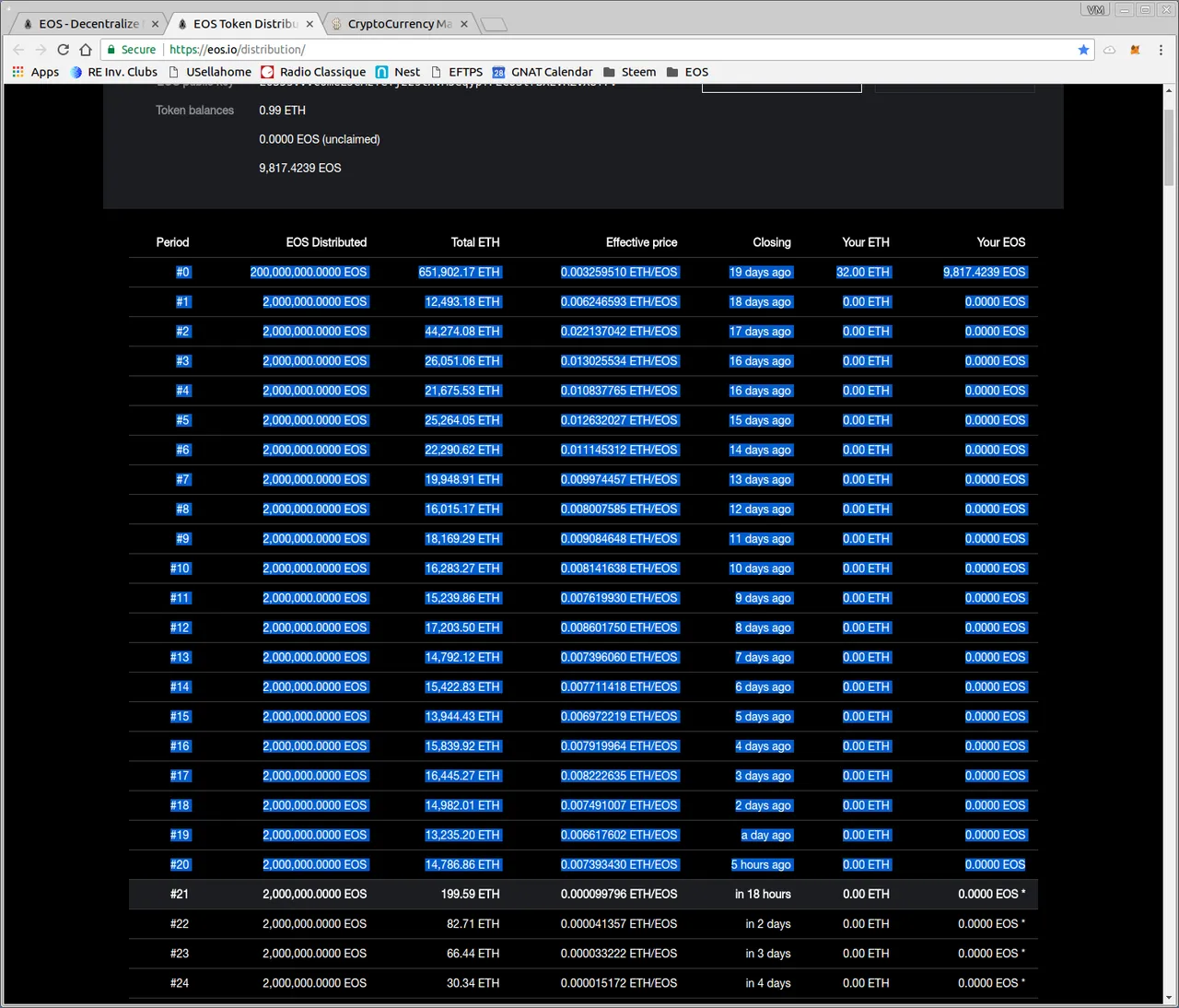Image resolution: width=1179 pixels, height=1008 pixels.
Task: Click the Period column header
Action: pos(172,242)
